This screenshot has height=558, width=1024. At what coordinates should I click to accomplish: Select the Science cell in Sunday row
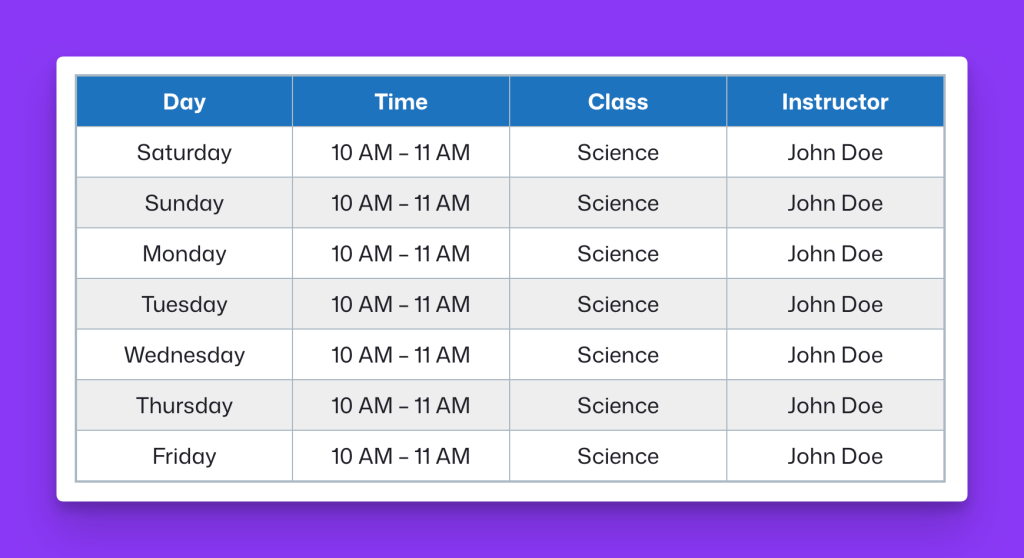click(618, 203)
